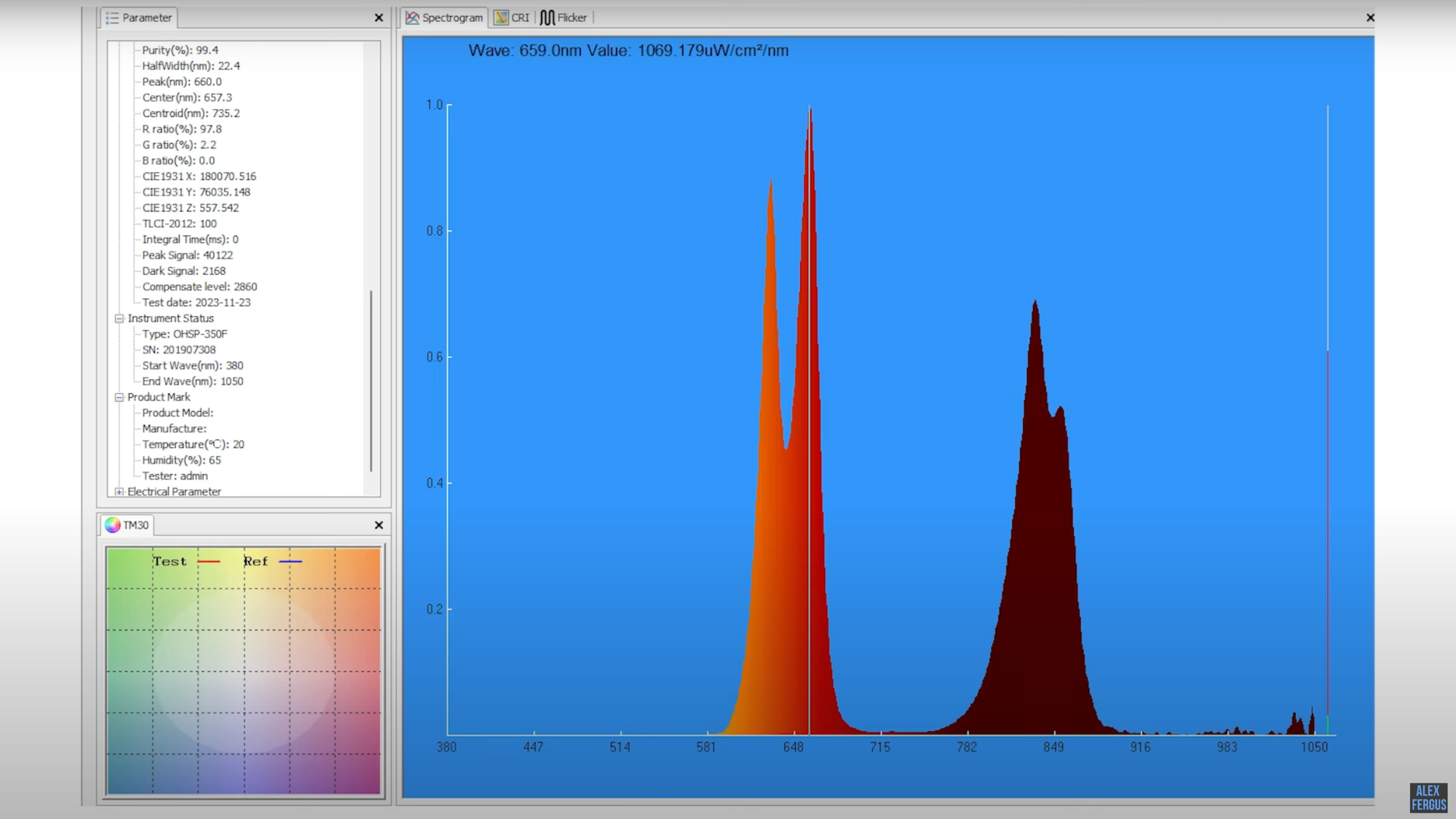Click the TM30 color wheel icon
1456x819 pixels.
coord(112,525)
